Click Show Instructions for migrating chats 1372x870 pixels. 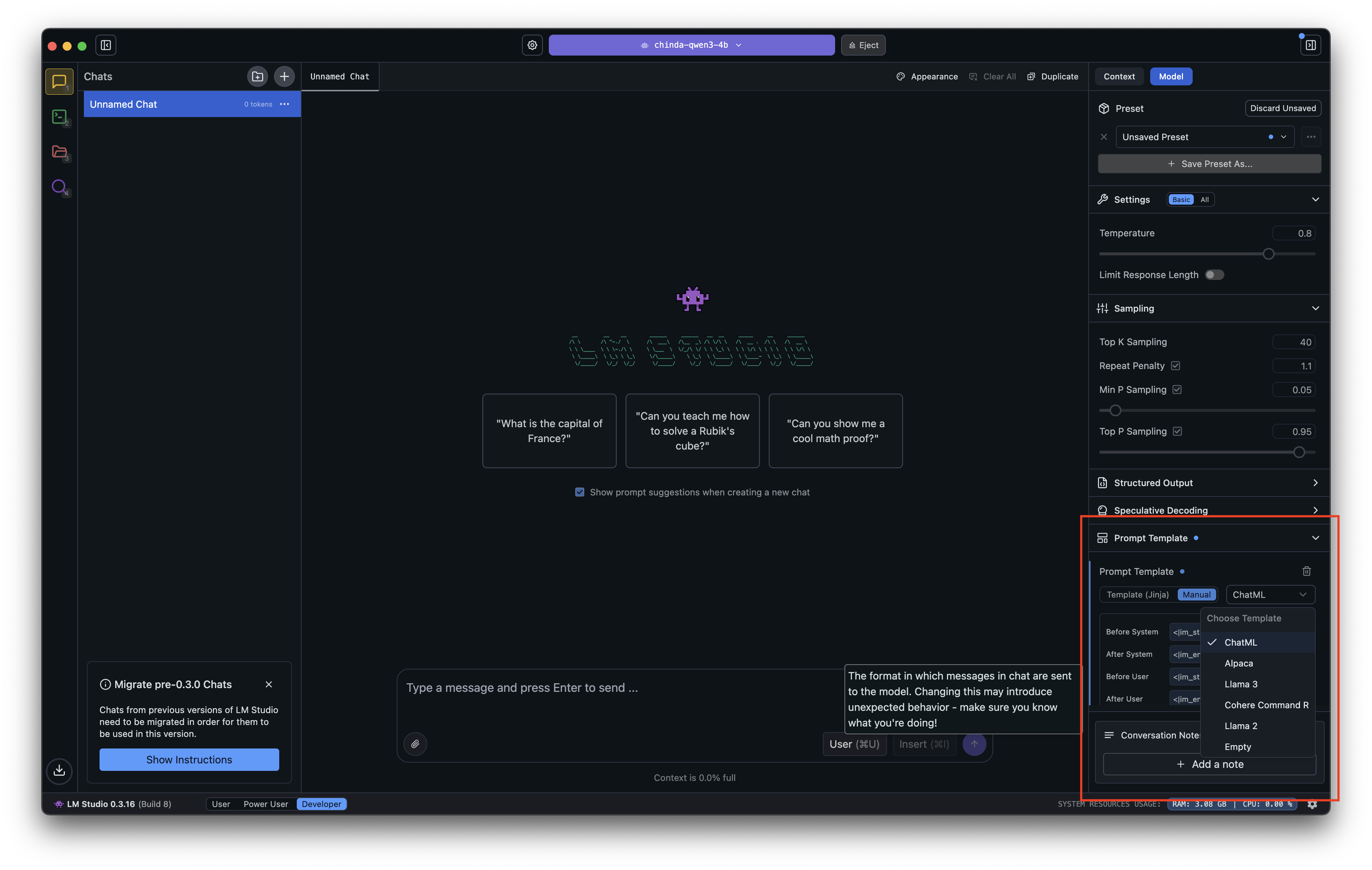click(189, 759)
